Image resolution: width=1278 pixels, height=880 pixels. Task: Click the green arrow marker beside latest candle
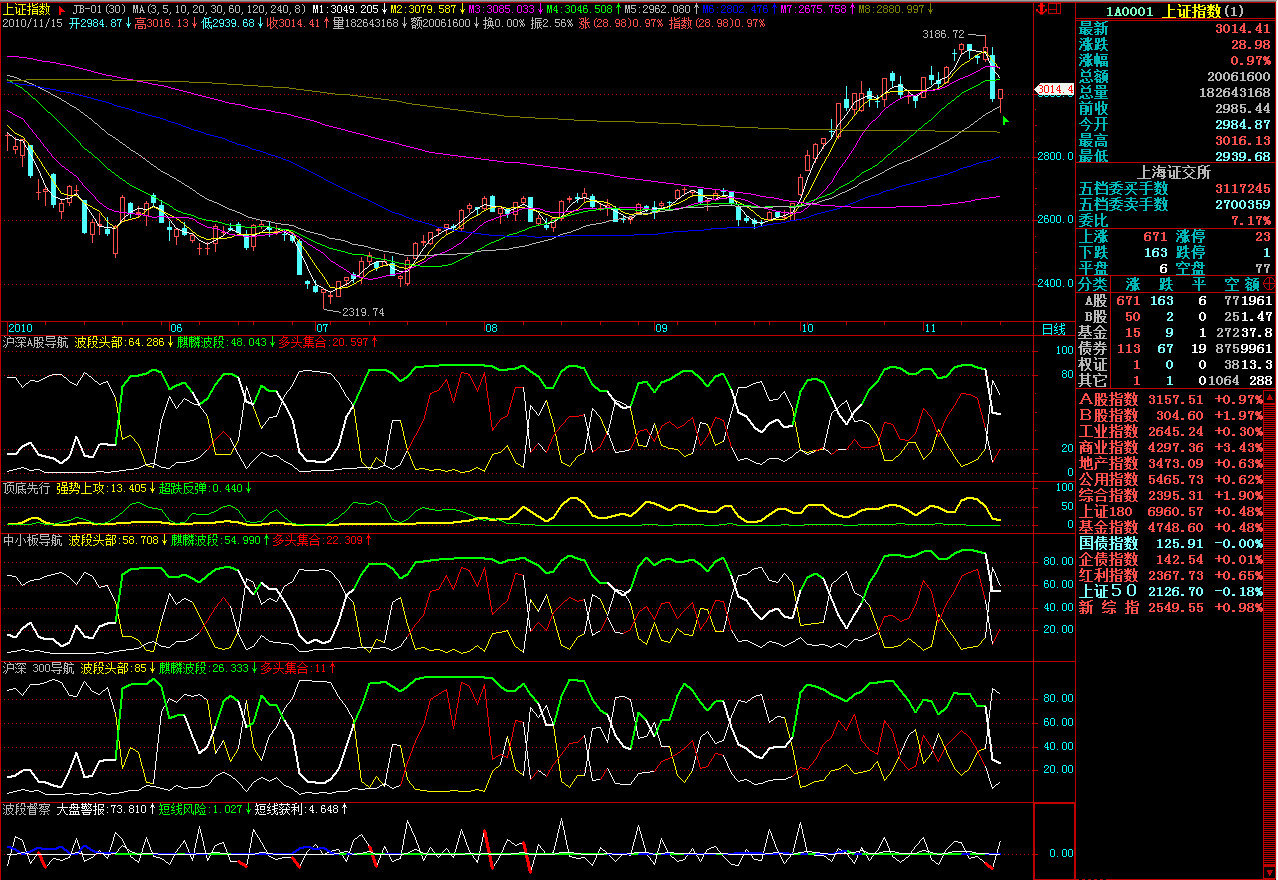point(1006,120)
